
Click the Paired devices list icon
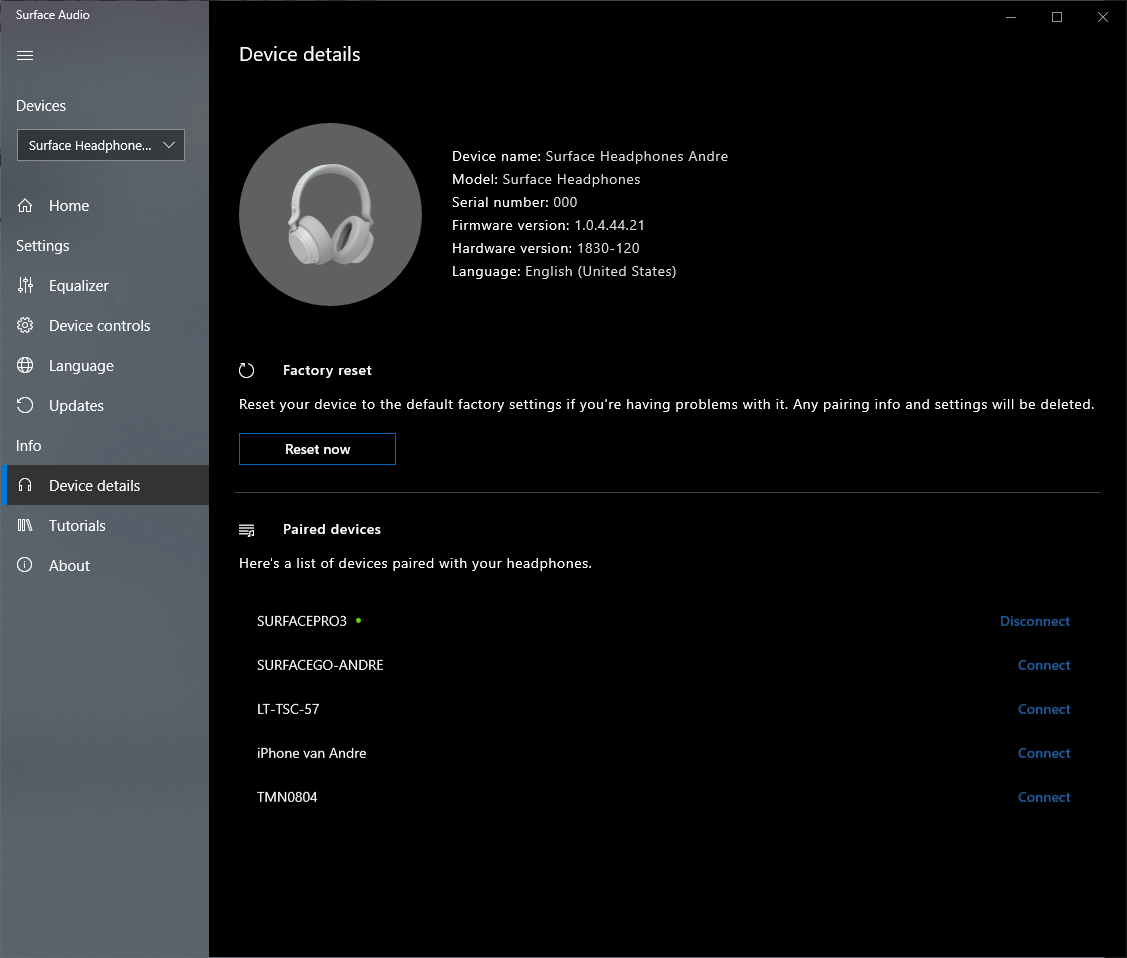247,530
